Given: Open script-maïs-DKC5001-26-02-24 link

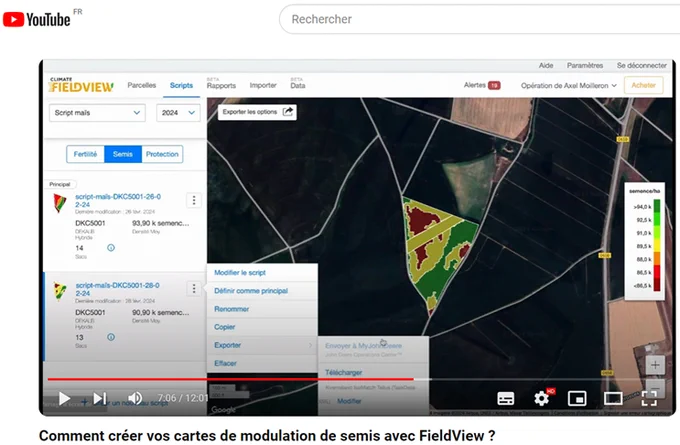Looking at the screenshot, I should 118,200.
